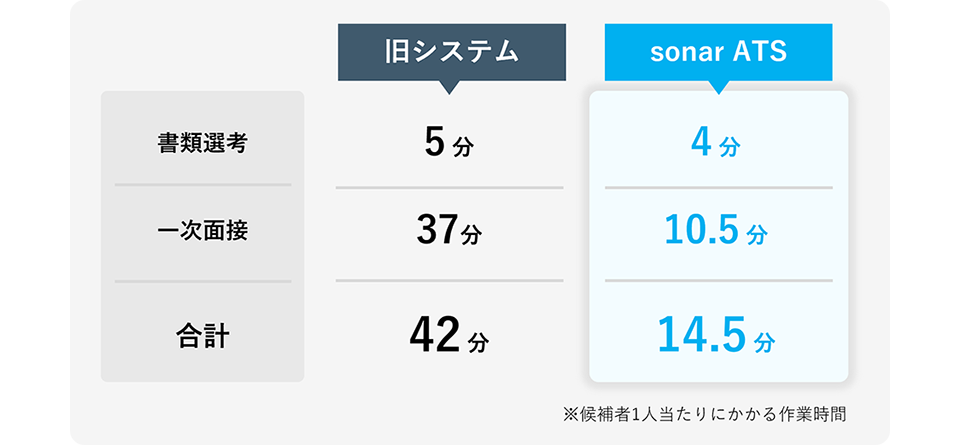Click the 42分 total for 旧システム
960x445 pixels.
(449, 336)
